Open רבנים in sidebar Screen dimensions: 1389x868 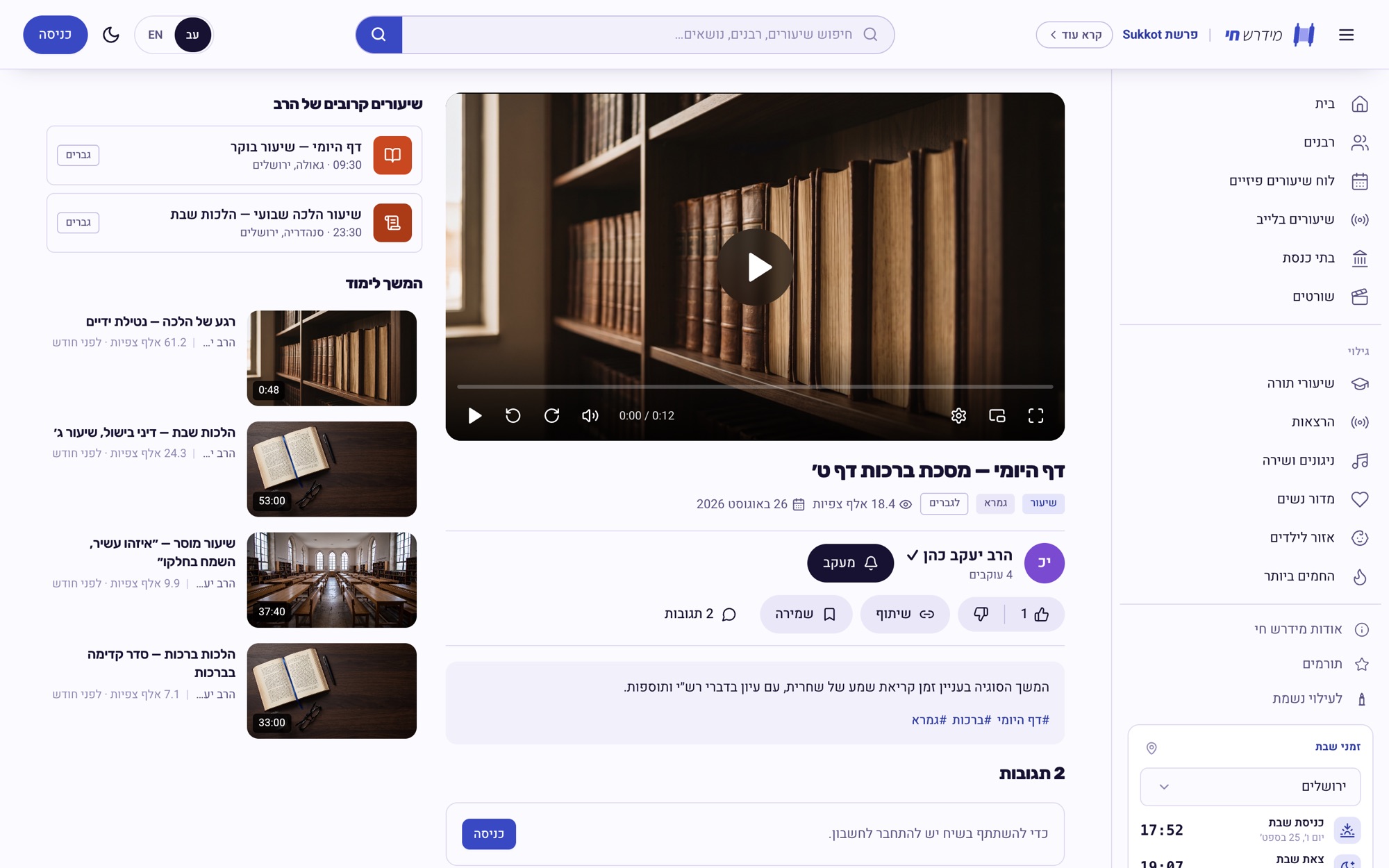pos(1250,142)
